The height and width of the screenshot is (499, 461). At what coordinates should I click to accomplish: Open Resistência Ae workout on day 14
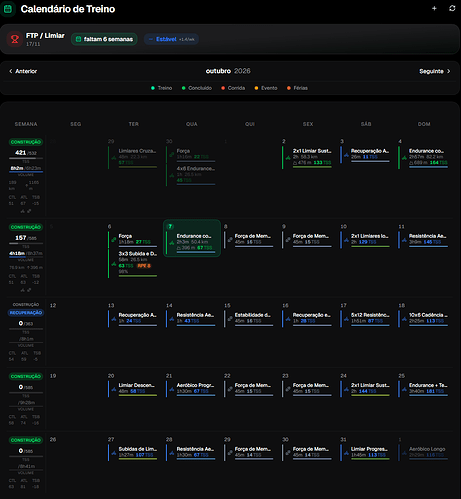pos(191,319)
